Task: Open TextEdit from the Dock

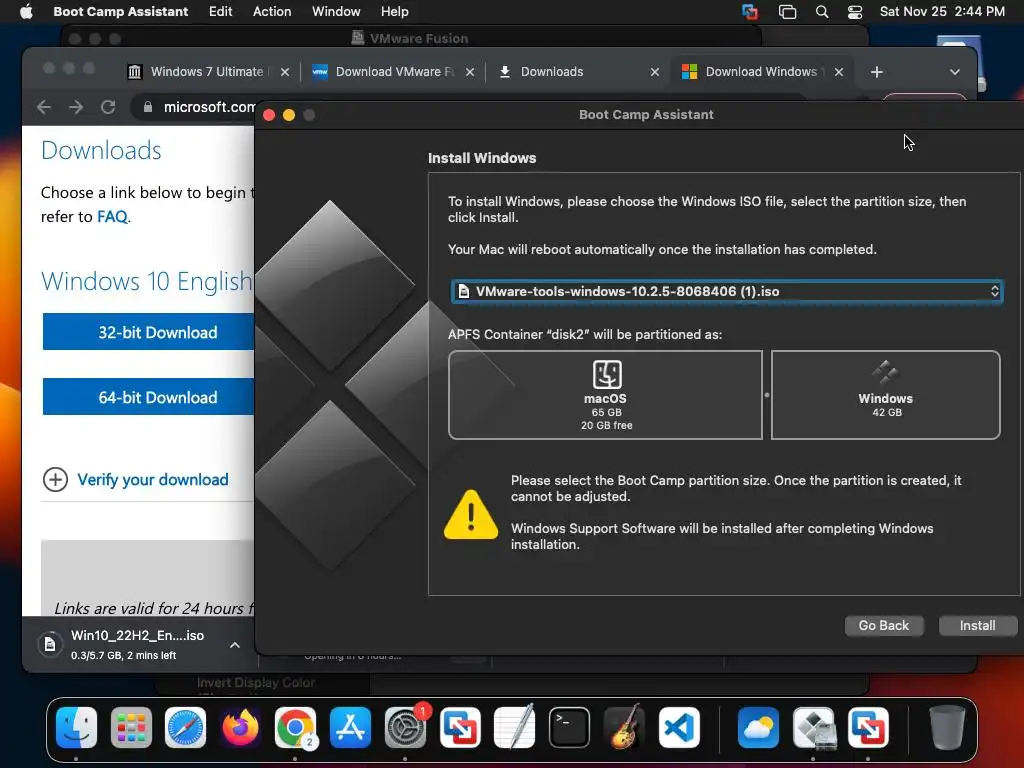Action: pyautogui.click(x=515, y=727)
